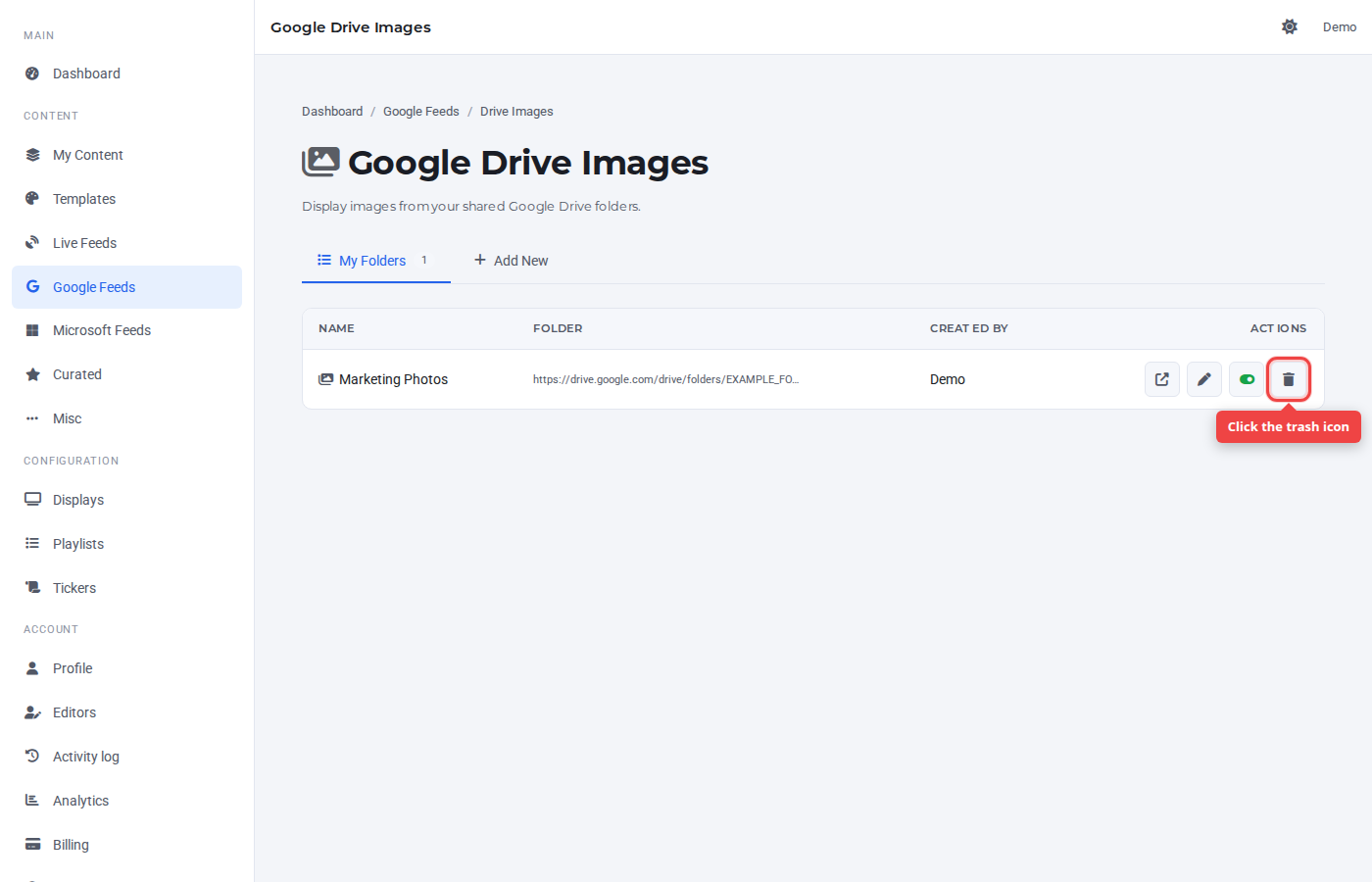Image resolution: width=1372 pixels, height=882 pixels.
Task: Click the Drive Images breadcrumb
Action: tap(516, 112)
